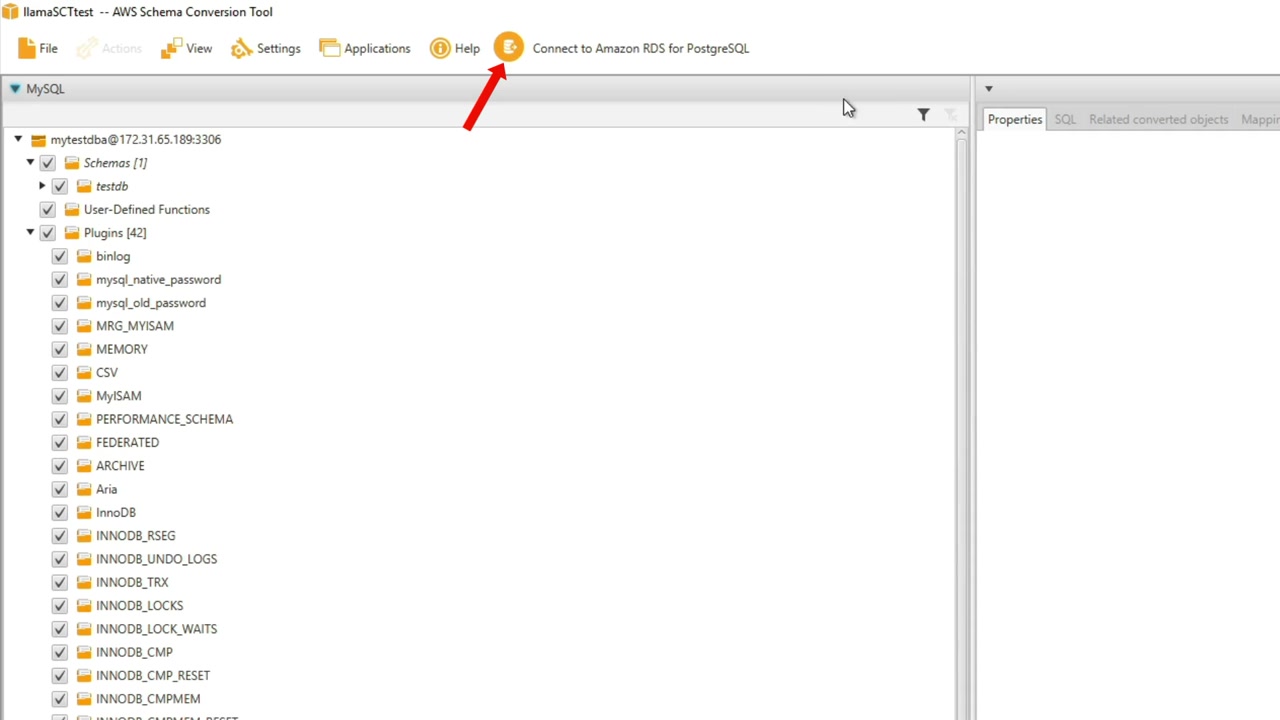Open the File menu
Viewport: 1280px width, 720px height.
[37, 48]
